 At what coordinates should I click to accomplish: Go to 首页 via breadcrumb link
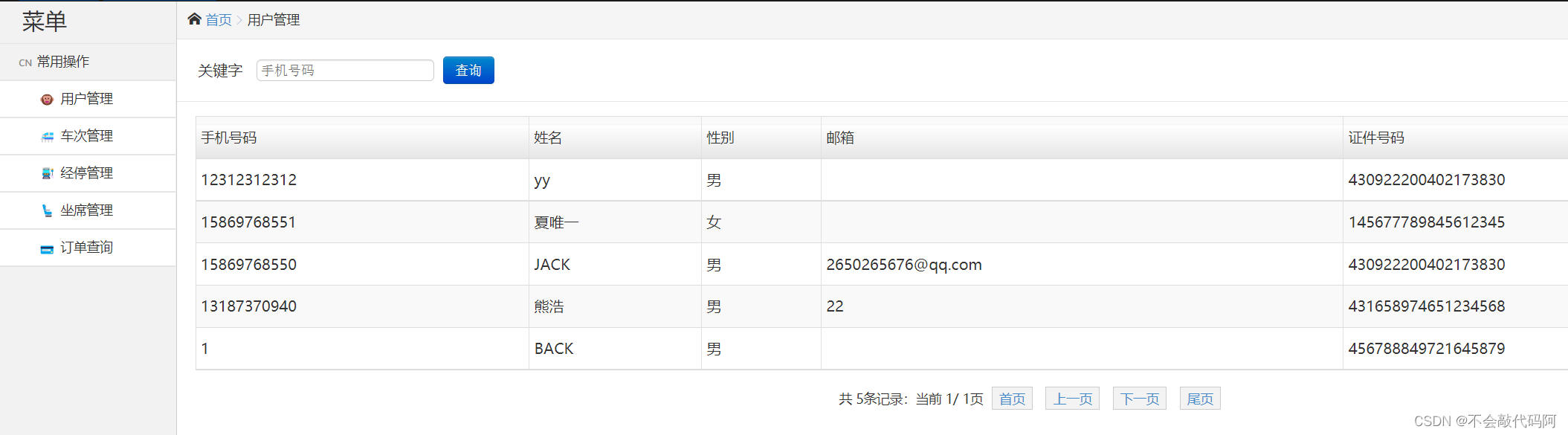[x=219, y=20]
